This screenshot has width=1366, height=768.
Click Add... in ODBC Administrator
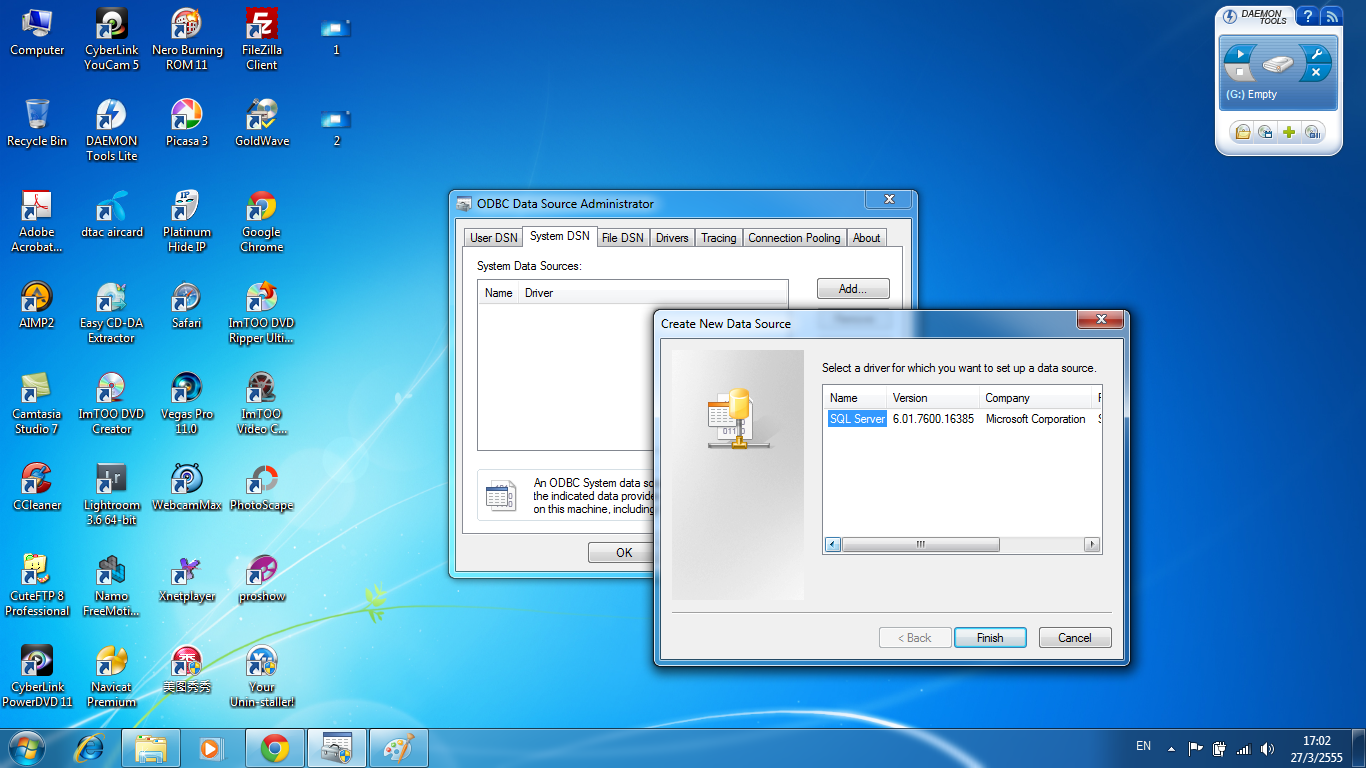(853, 289)
